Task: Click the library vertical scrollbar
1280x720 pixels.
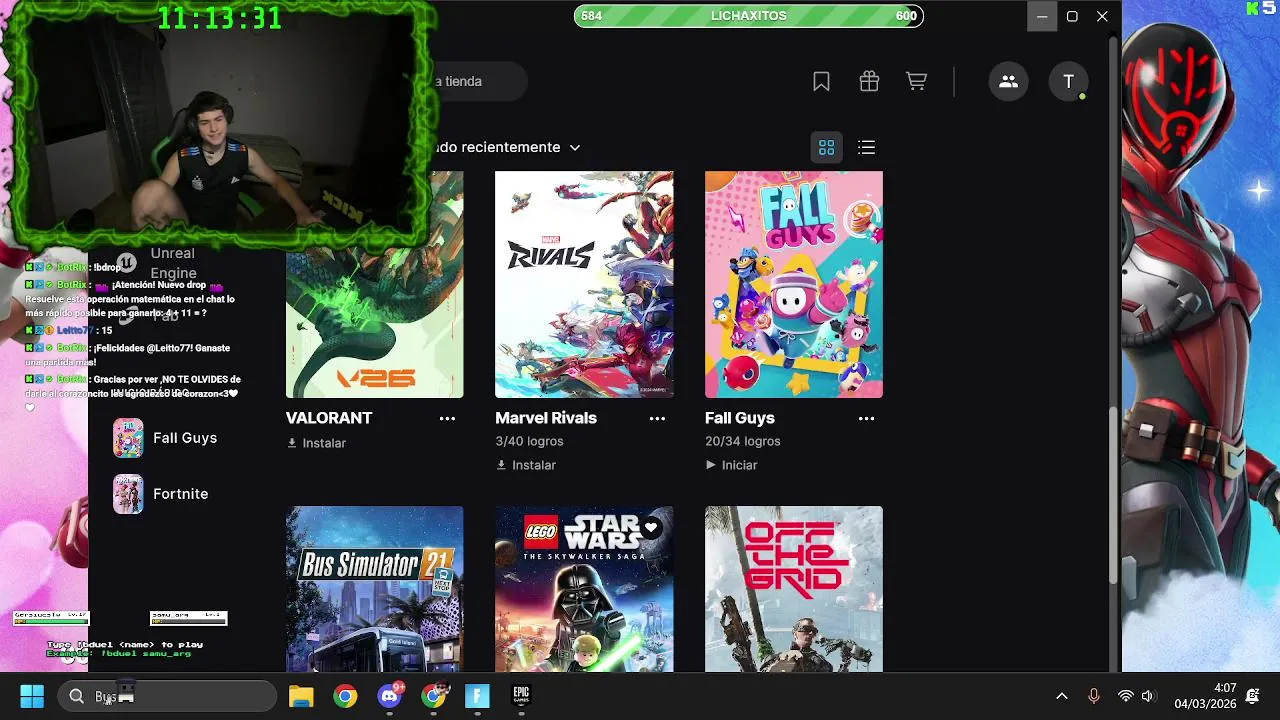Action: (1113, 495)
